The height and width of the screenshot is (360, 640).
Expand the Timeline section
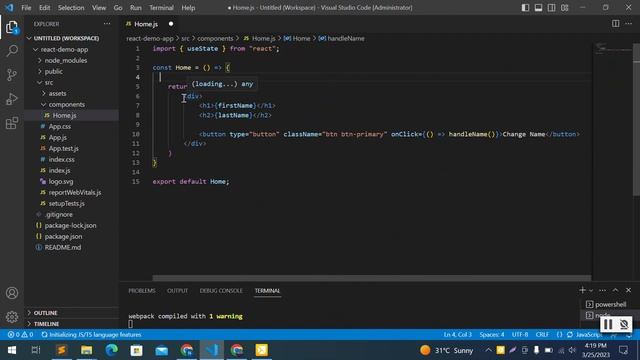pos(46,324)
